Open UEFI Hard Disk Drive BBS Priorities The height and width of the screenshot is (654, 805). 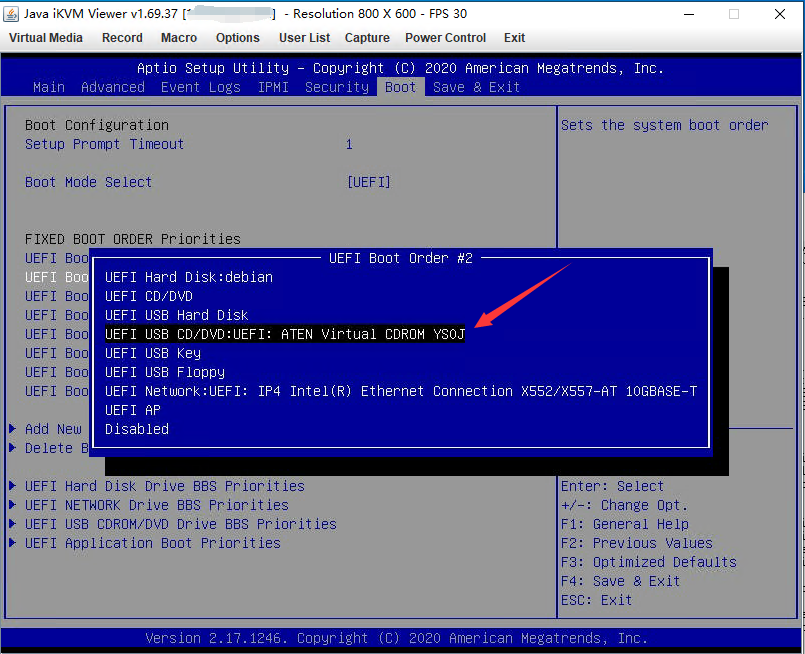pos(165,486)
